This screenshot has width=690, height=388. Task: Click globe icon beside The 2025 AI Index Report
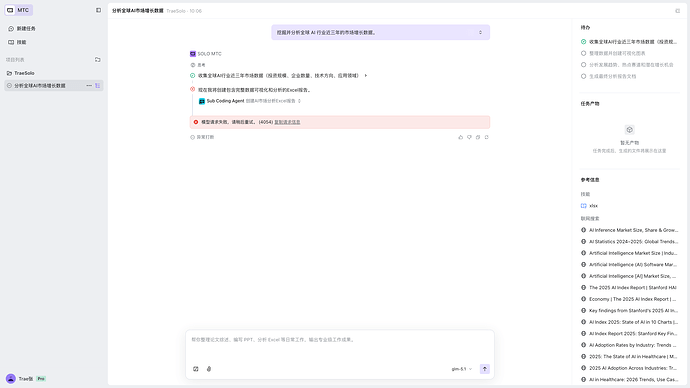[584, 287]
